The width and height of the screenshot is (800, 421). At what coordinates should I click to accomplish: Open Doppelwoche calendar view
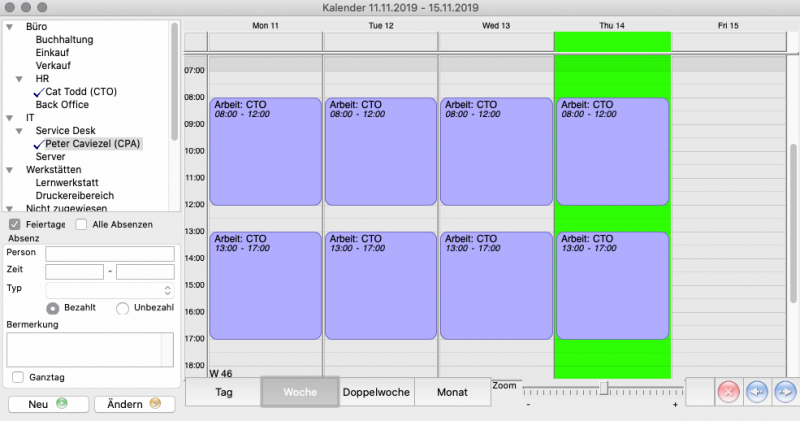click(376, 392)
